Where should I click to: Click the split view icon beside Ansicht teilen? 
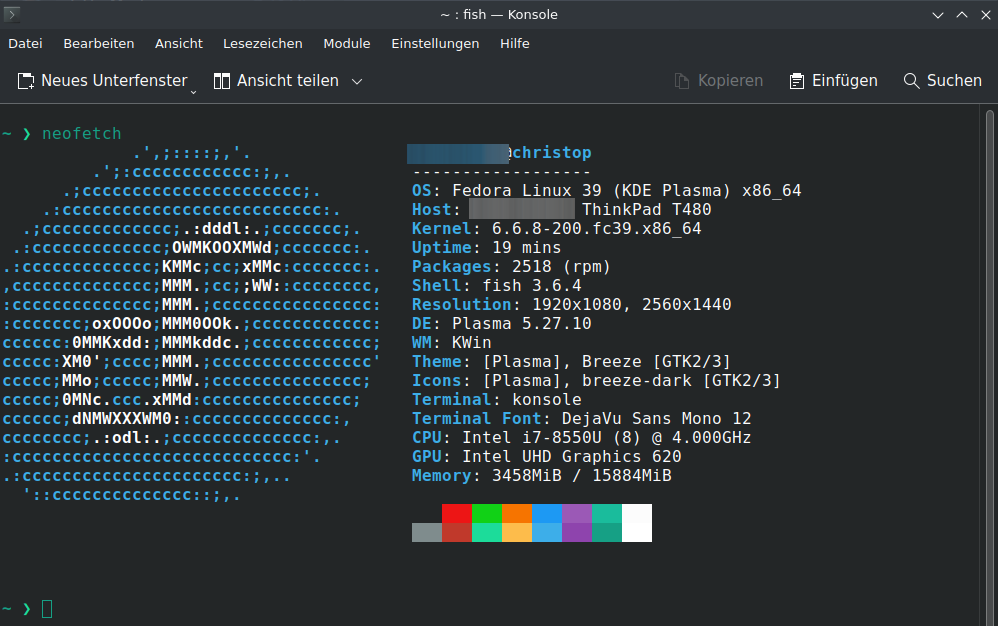tap(220, 81)
